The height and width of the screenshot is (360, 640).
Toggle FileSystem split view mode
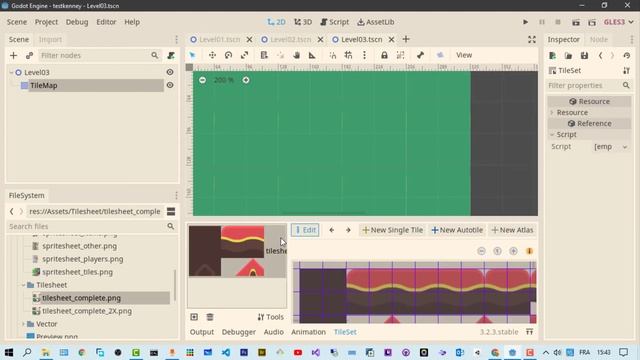[x=171, y=211]
